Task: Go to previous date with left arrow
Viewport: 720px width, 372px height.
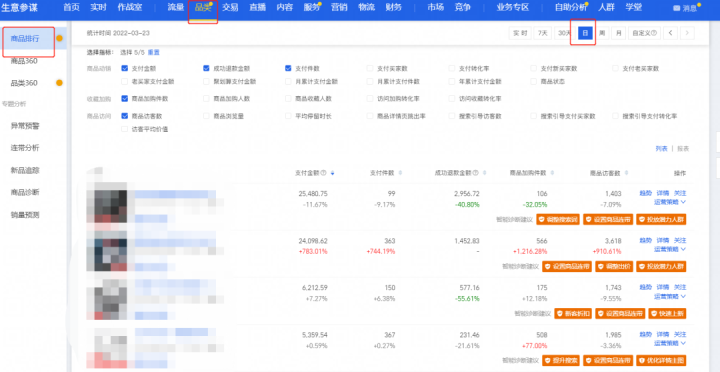Action: click(x=671, y=33)
